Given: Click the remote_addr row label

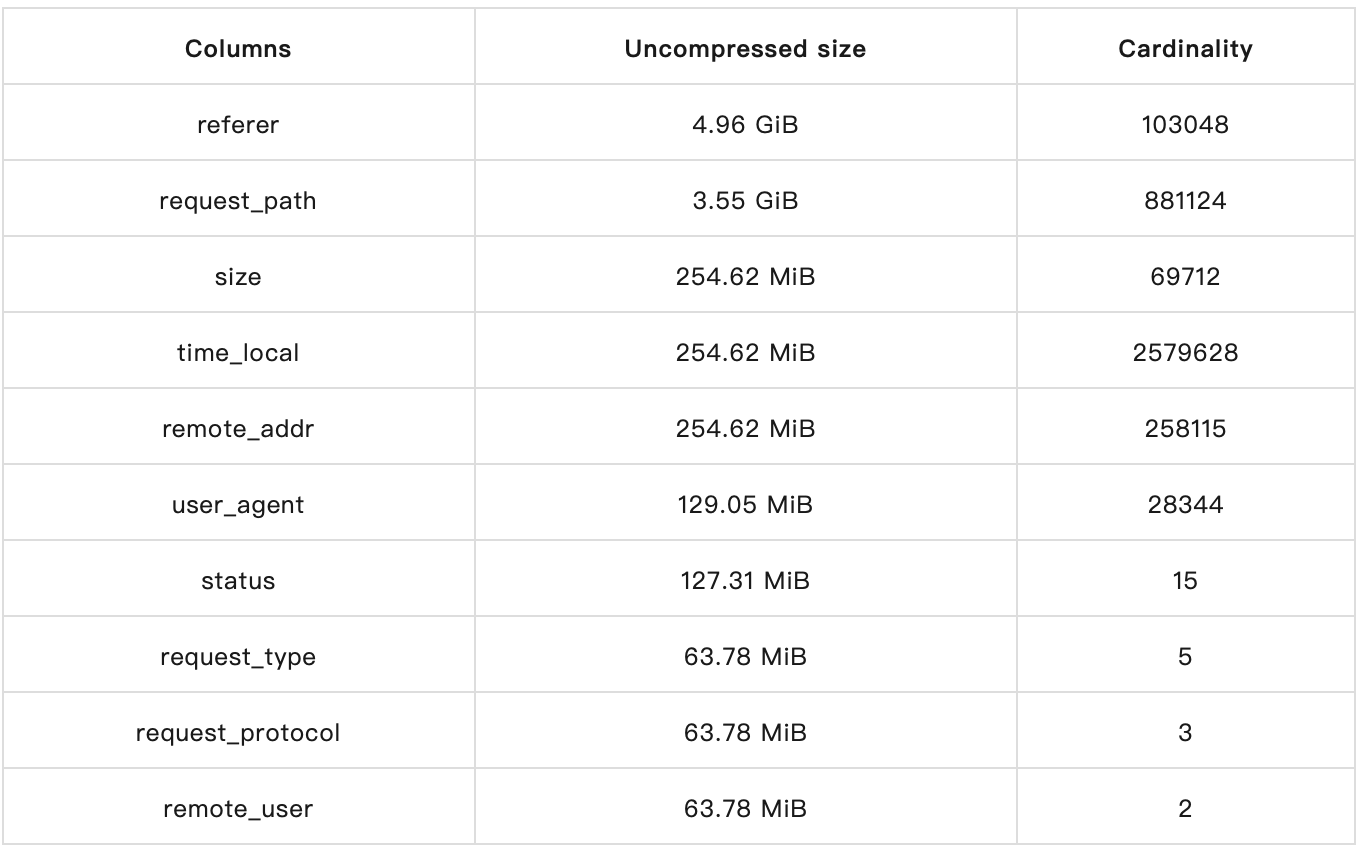Looking at the screenshot, I should 238,429.
